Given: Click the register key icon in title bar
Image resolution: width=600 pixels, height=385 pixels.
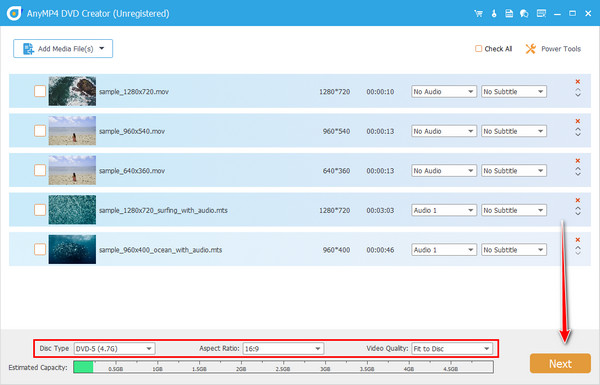Looking at the screenshot, I should [494, 14].
